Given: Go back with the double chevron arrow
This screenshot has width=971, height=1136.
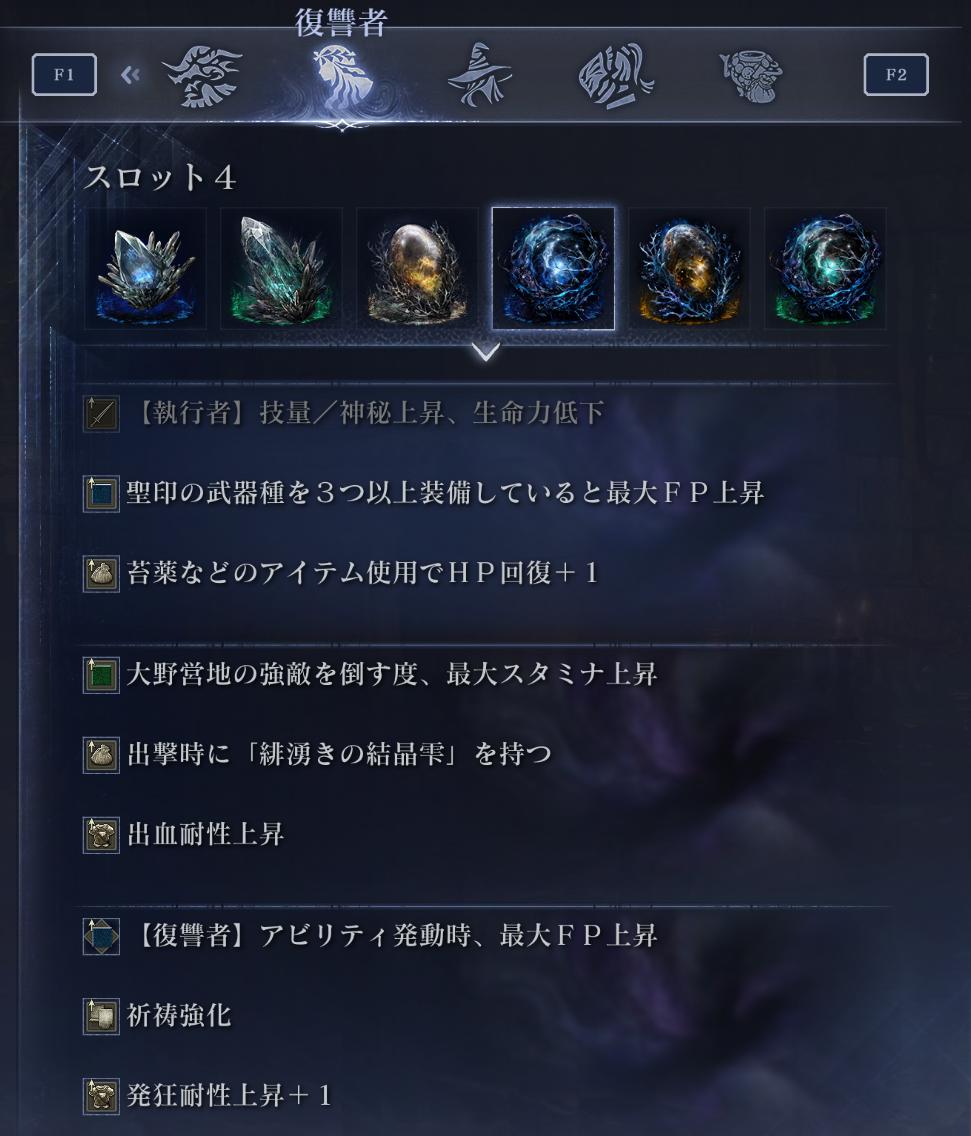Looking at the screenshot, I should [130, 75].
